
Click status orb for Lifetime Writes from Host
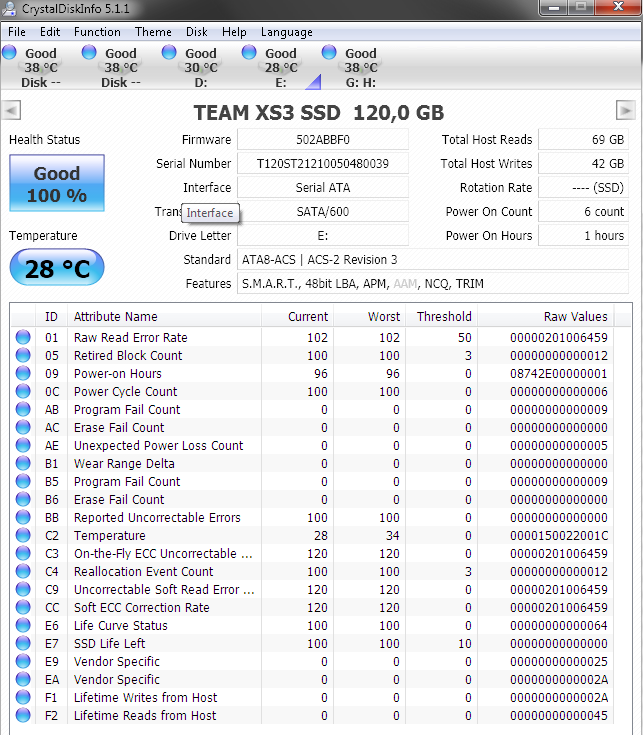coord(23,697)
